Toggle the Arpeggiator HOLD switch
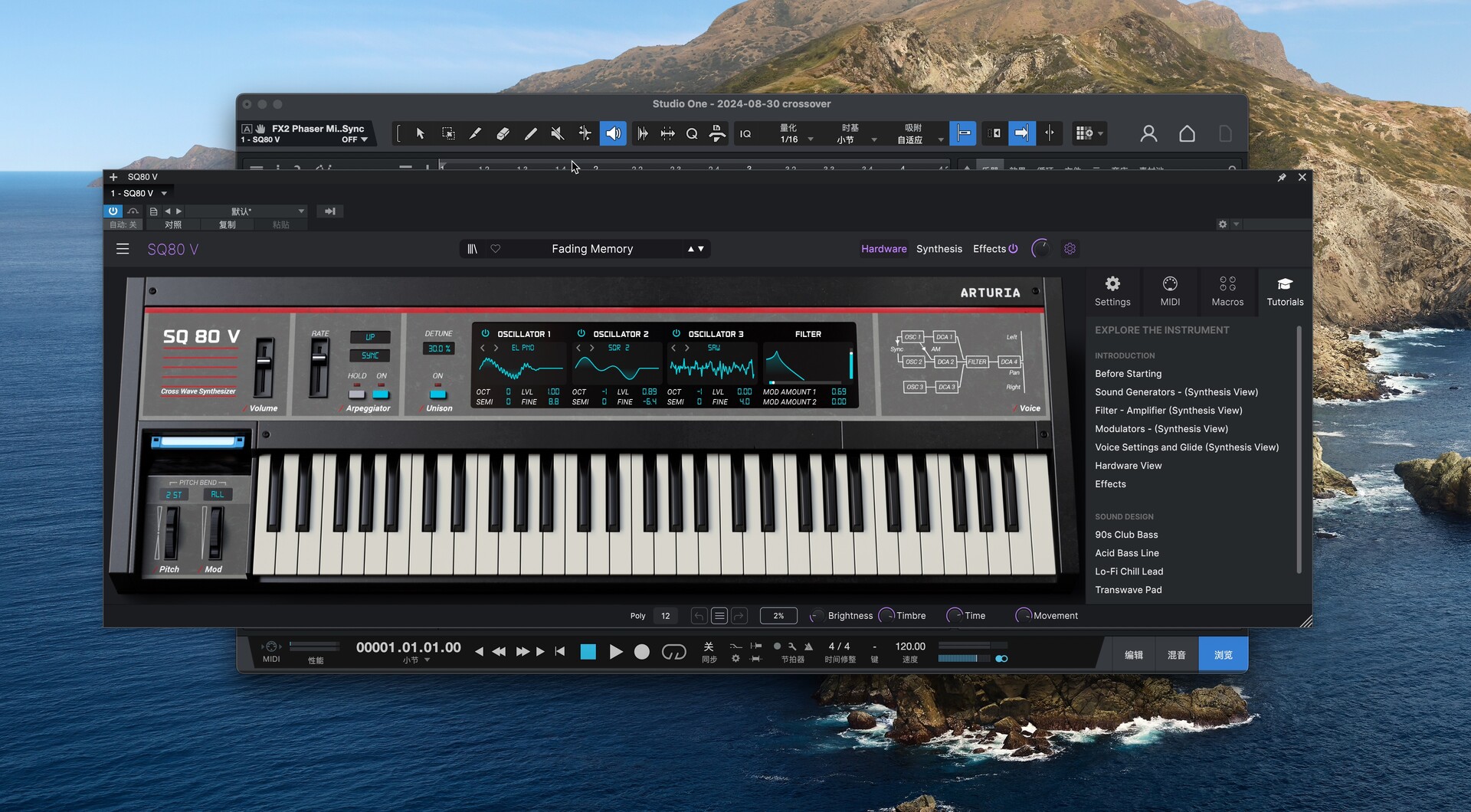This screenshot has width=1471, height=812. click(356, 394)
